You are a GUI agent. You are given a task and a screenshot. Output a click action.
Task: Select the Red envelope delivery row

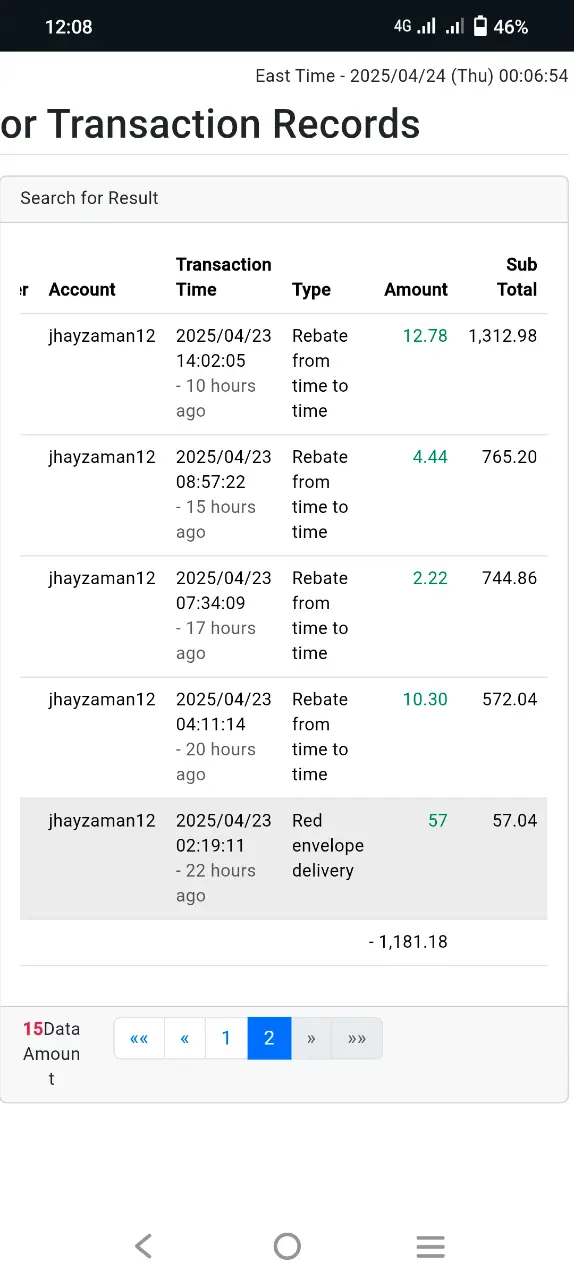pos(284,858)
